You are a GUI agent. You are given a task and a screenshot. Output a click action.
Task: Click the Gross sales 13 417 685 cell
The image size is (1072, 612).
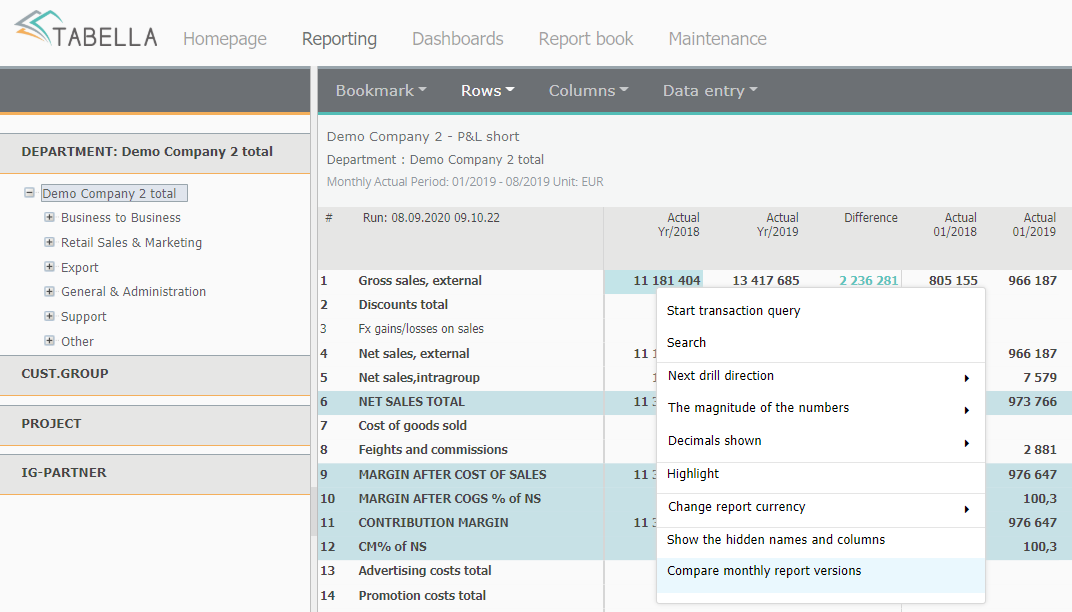click(765, 281)
